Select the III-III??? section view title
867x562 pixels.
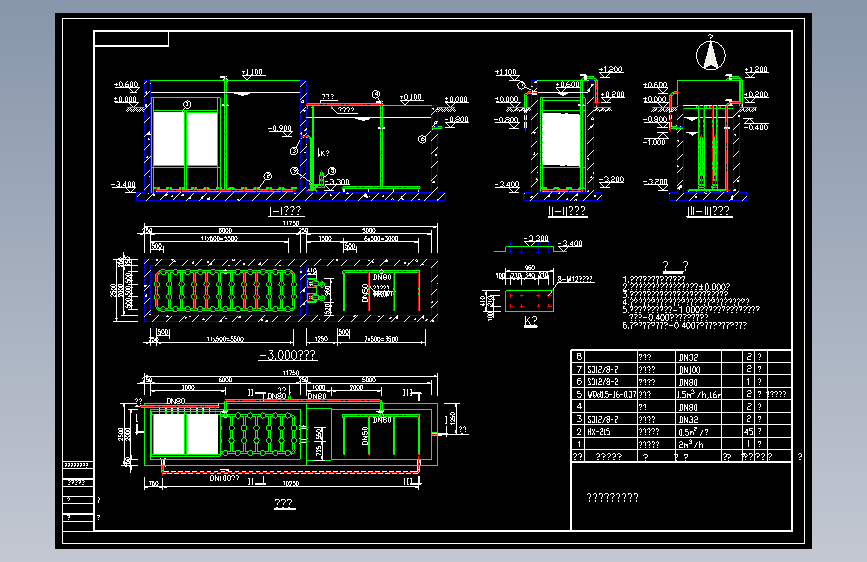(708, 211)
